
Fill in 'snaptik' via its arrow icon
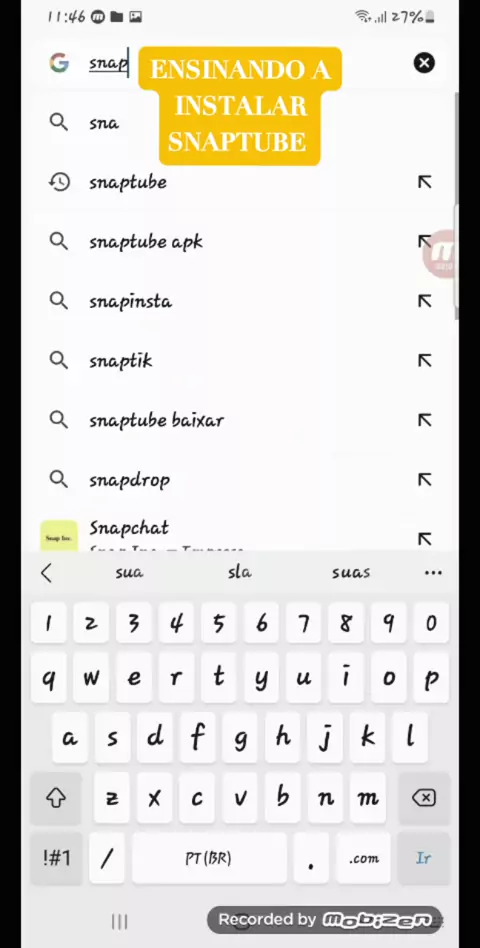point(424,360)
